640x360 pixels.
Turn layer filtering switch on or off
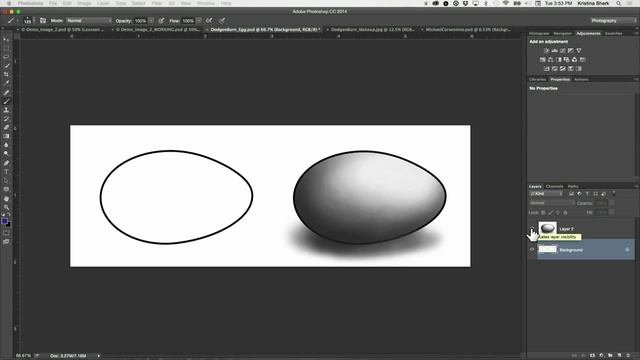[x=613, y=193]
